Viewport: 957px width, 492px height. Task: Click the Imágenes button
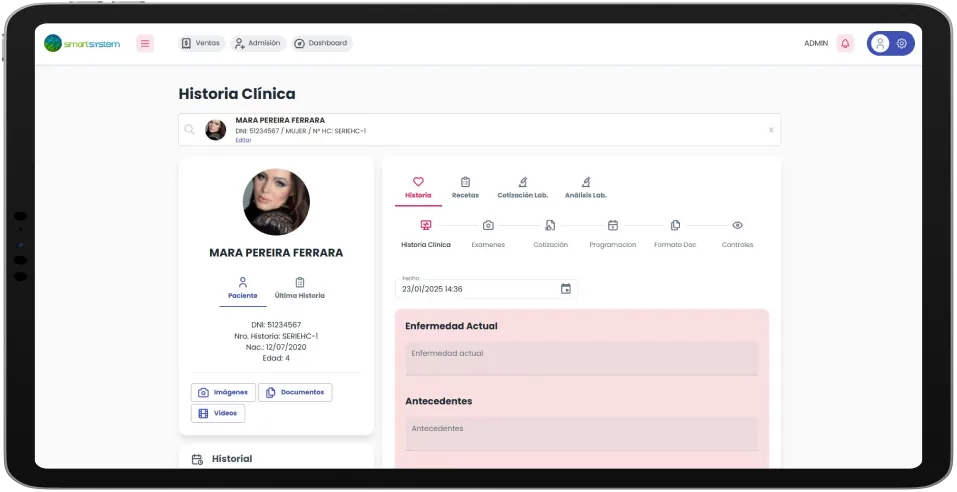tap(223, 392)
